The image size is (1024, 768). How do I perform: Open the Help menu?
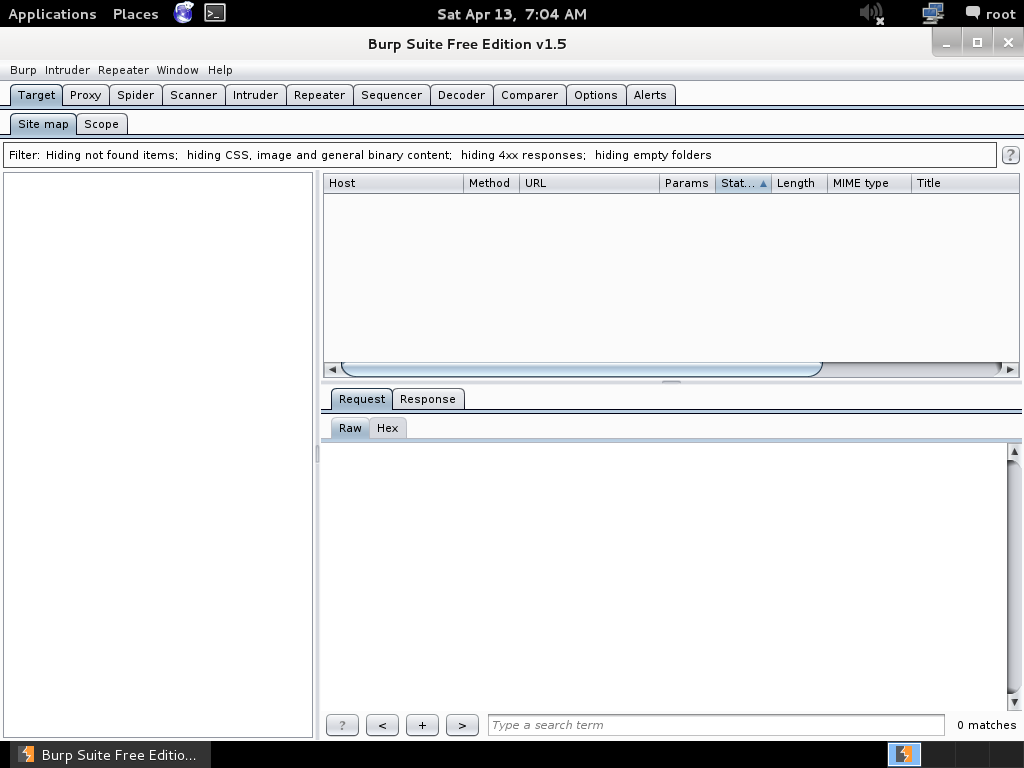[220, 70]
